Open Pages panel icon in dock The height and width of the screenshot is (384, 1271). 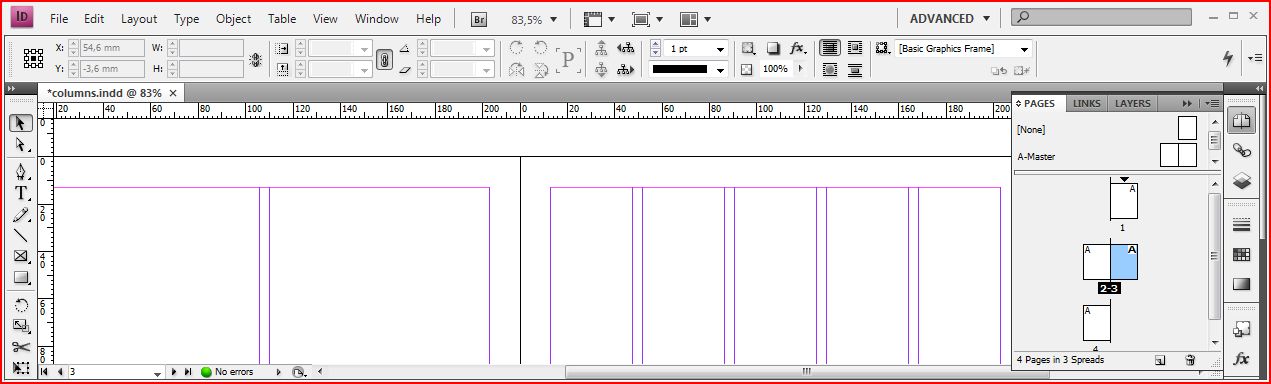[x=1241, y=121]
